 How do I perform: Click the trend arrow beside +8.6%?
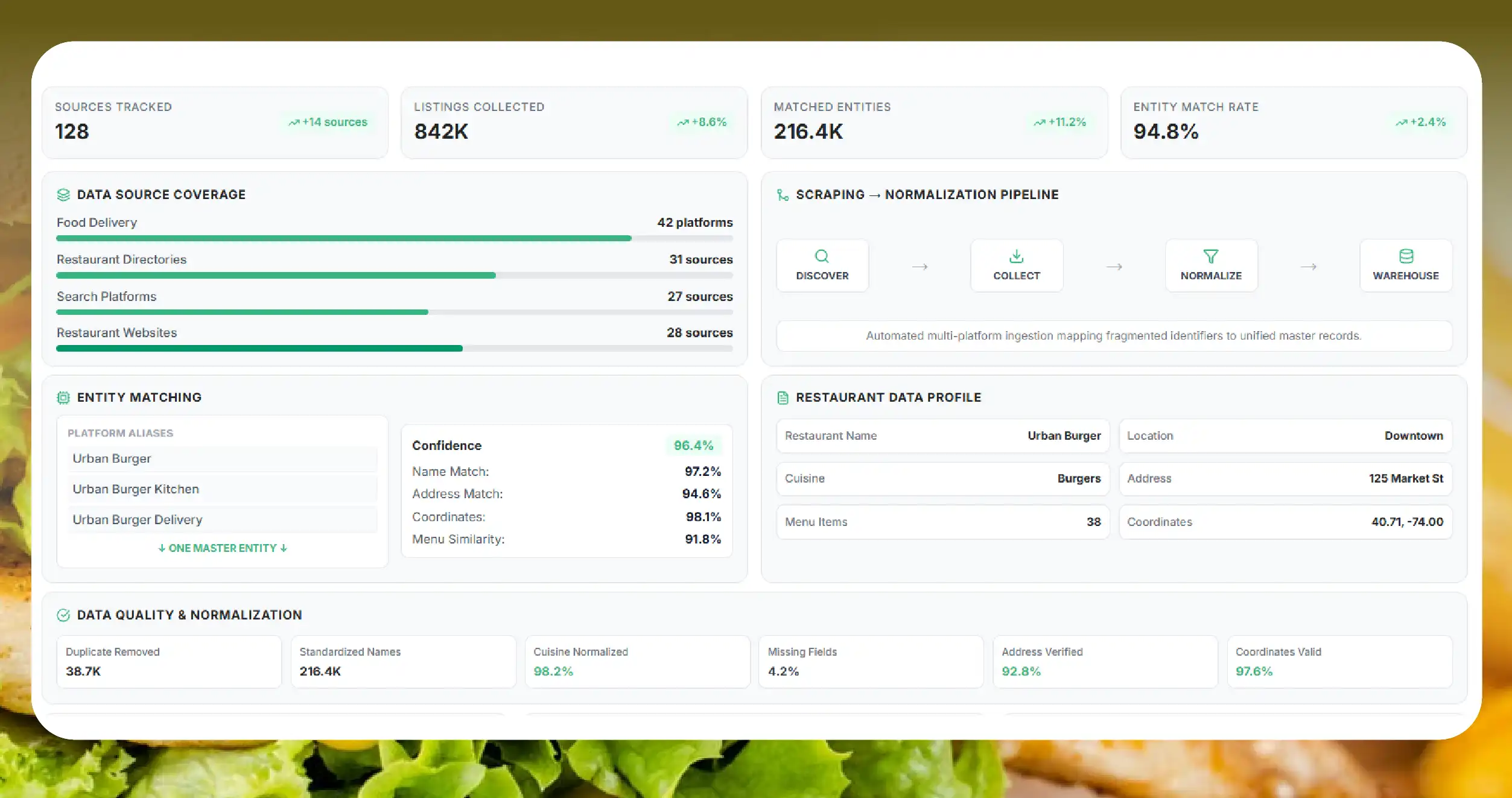[683, 122]
